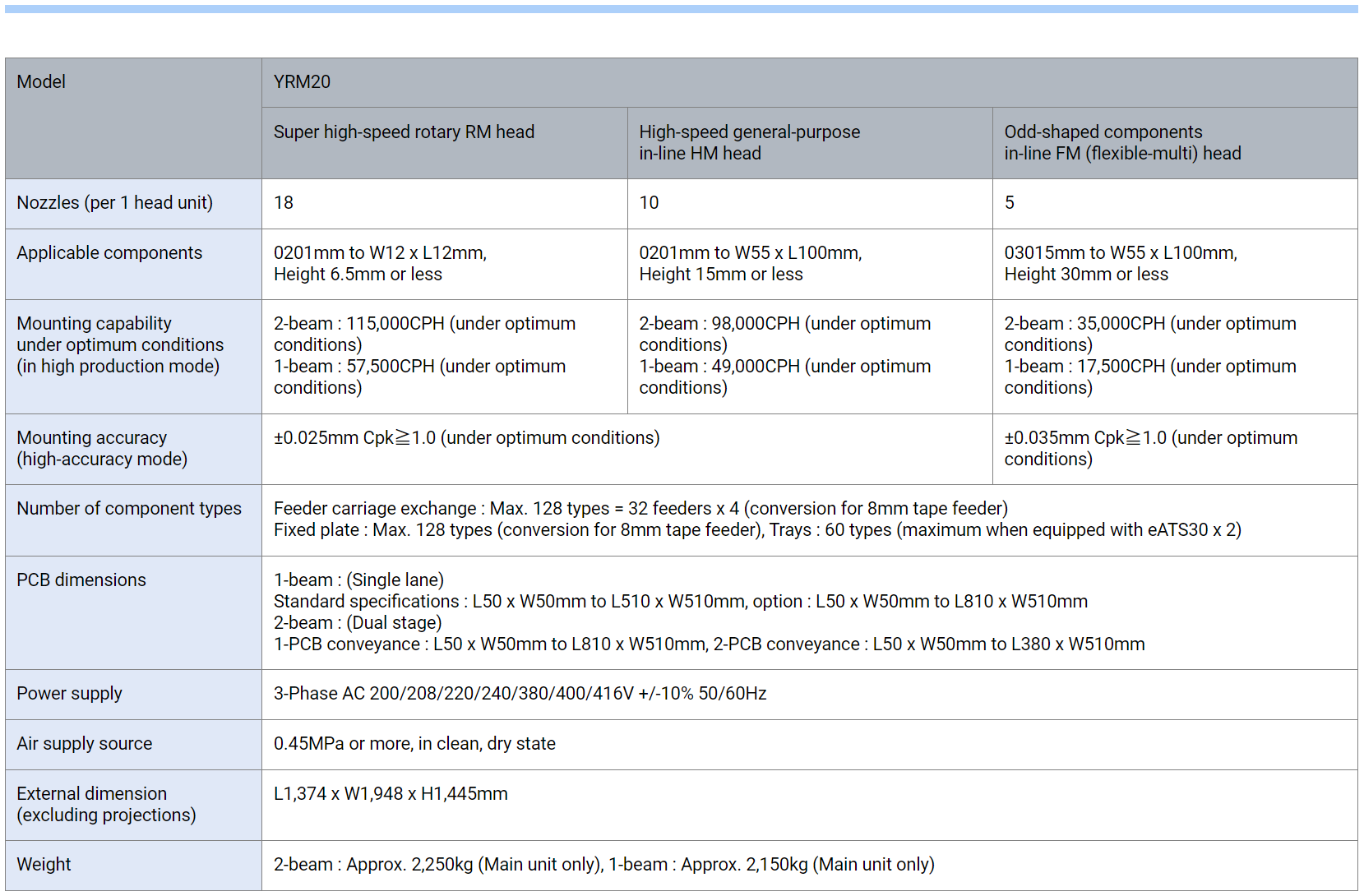Viewport: 1364px width, 896px height.
Task: Select the 'Power supply' row label
Action: pyautogui.click(x=133, y=695)
